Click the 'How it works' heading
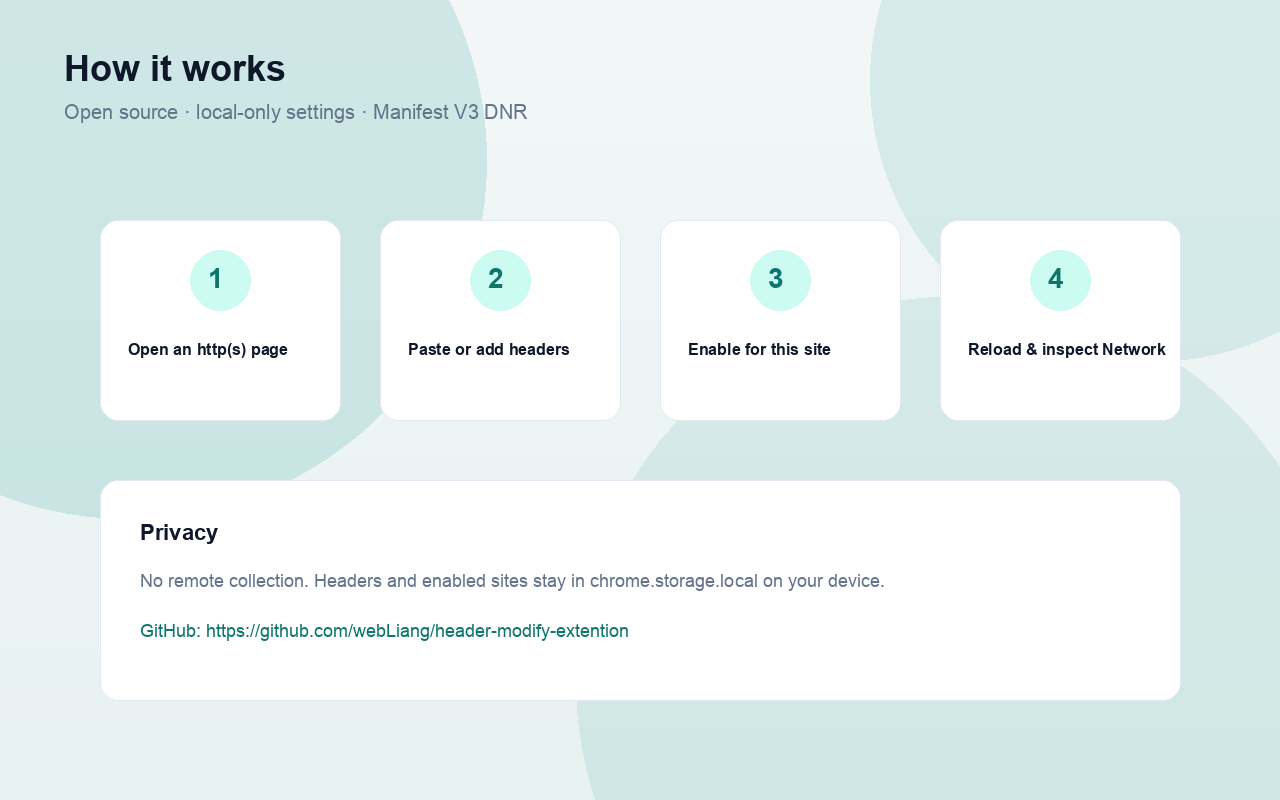This screenshot has height=800, width=1280. click(175, 69)
